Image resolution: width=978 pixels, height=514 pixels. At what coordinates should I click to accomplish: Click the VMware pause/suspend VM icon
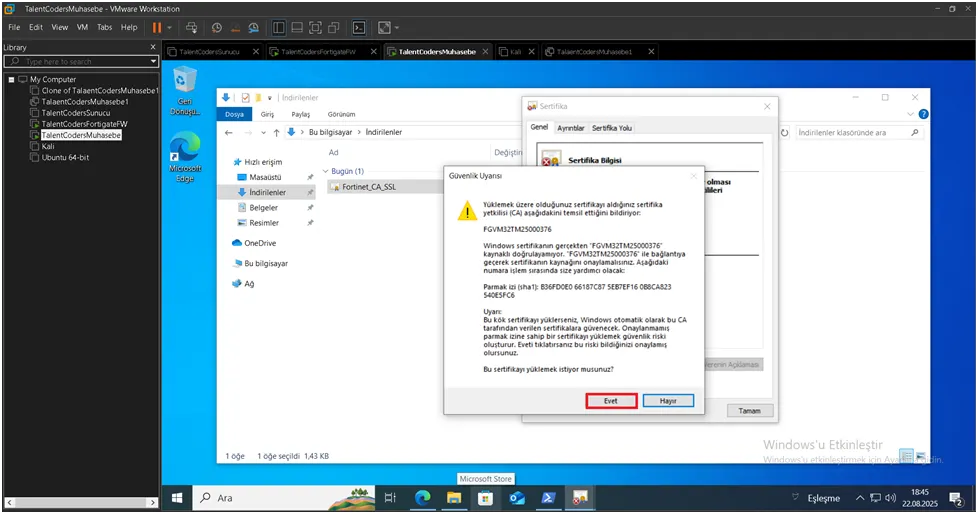coord(157,27)
